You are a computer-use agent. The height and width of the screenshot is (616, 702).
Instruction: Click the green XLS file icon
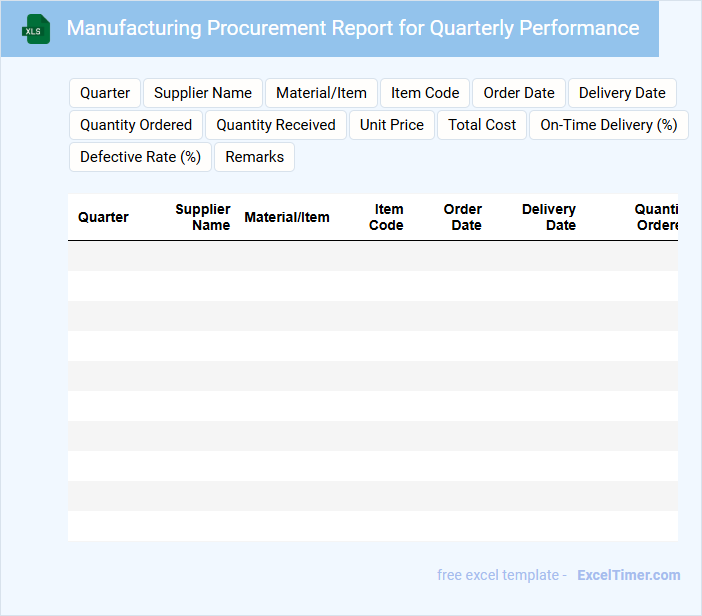coord(37,29)
